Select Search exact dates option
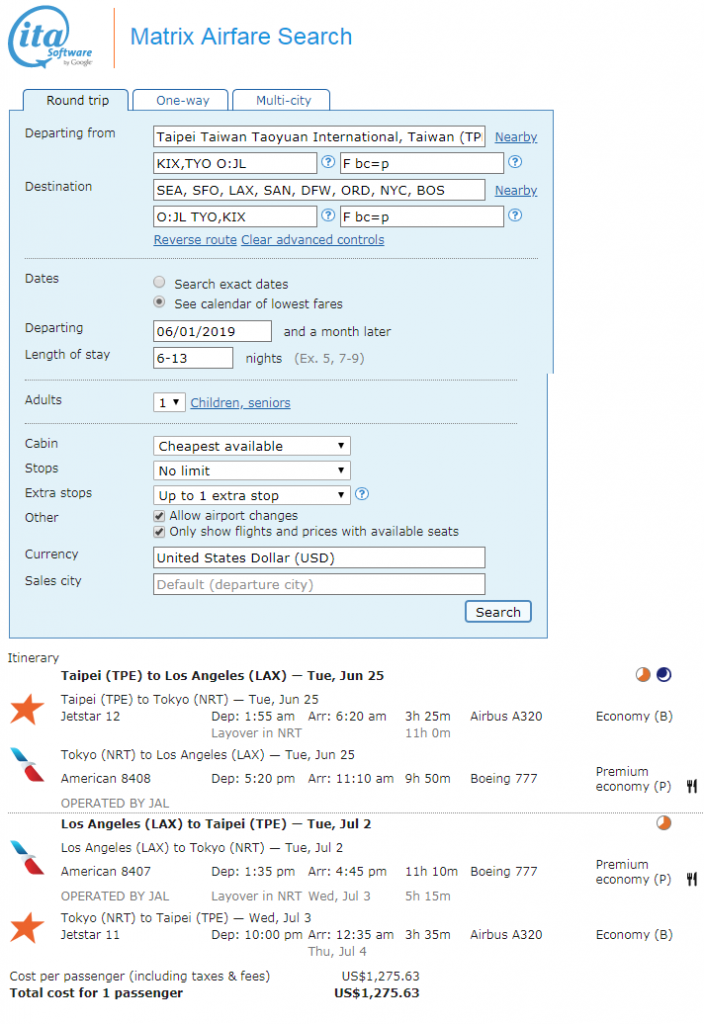 [x=159, y=282]
